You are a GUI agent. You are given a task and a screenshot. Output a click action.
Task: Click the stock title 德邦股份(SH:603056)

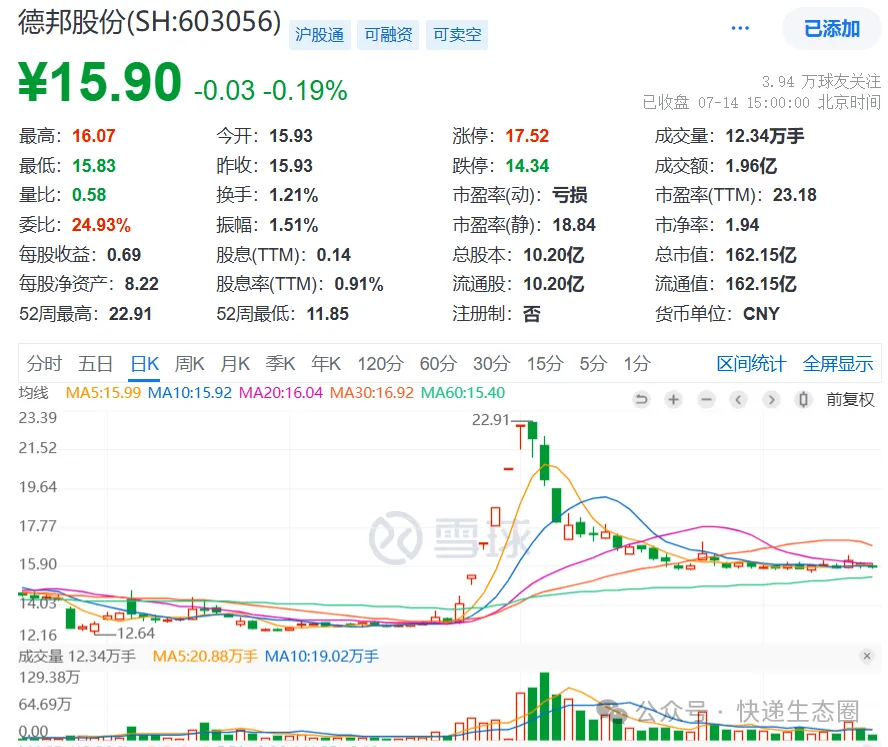pos(150,23)
